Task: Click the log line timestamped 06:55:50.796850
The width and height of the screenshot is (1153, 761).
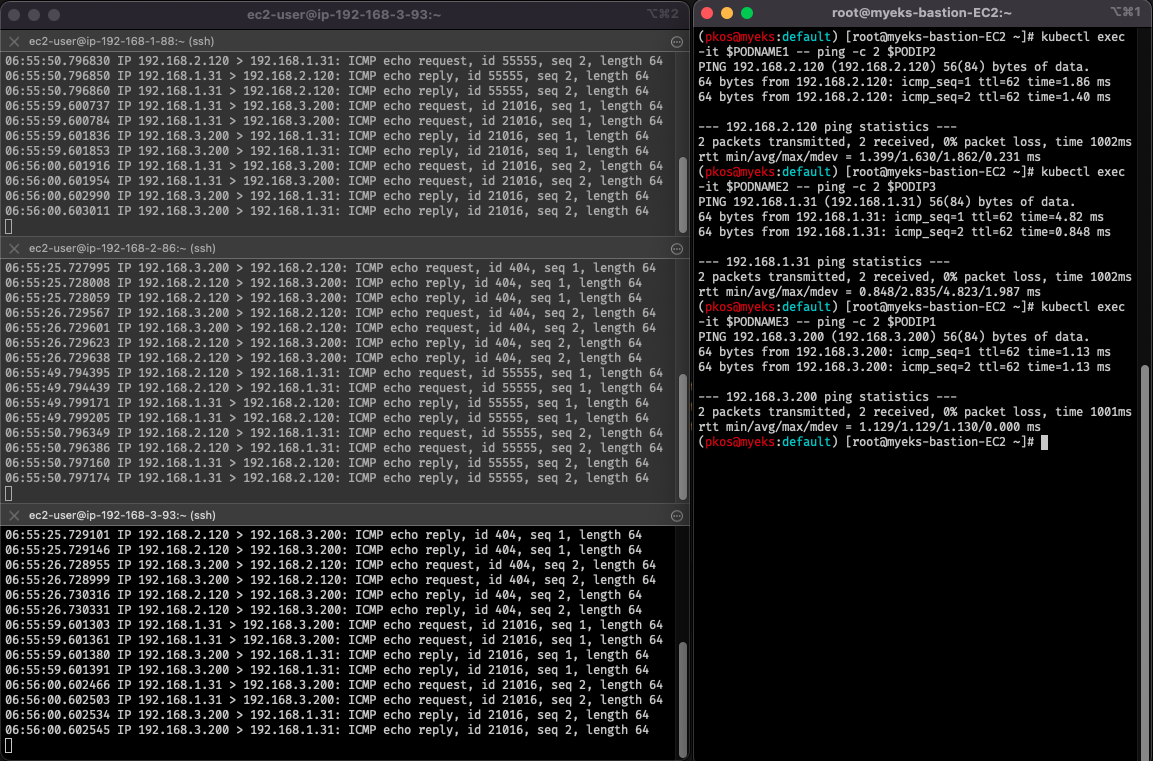Action: point(327,76)
